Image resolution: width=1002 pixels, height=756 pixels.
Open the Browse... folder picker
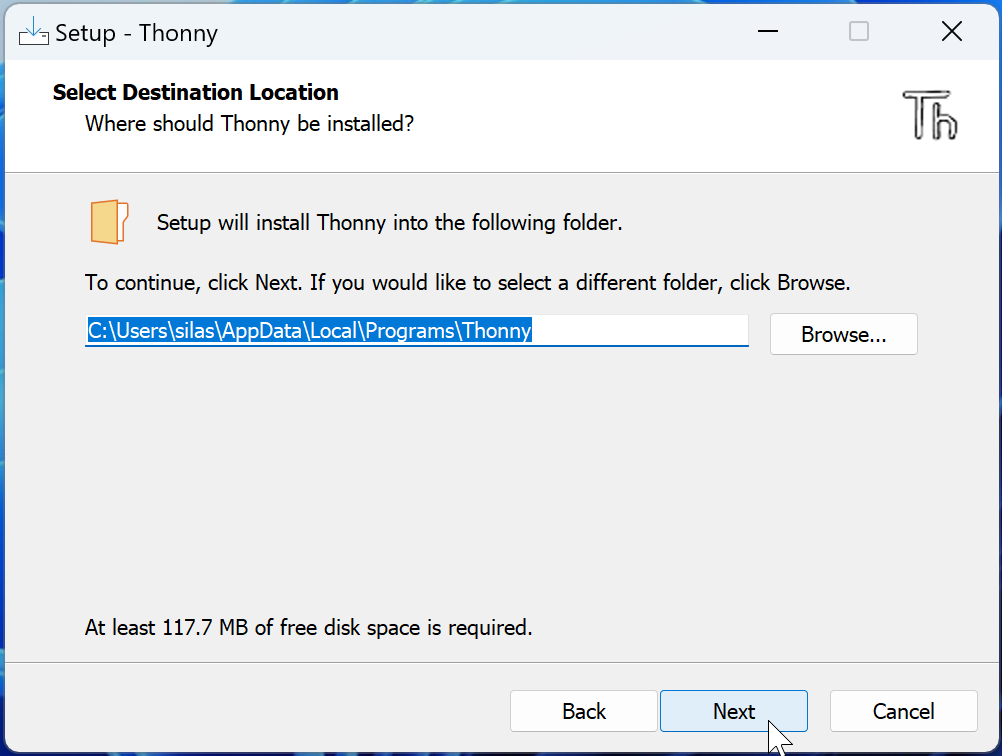click(843, 335)
